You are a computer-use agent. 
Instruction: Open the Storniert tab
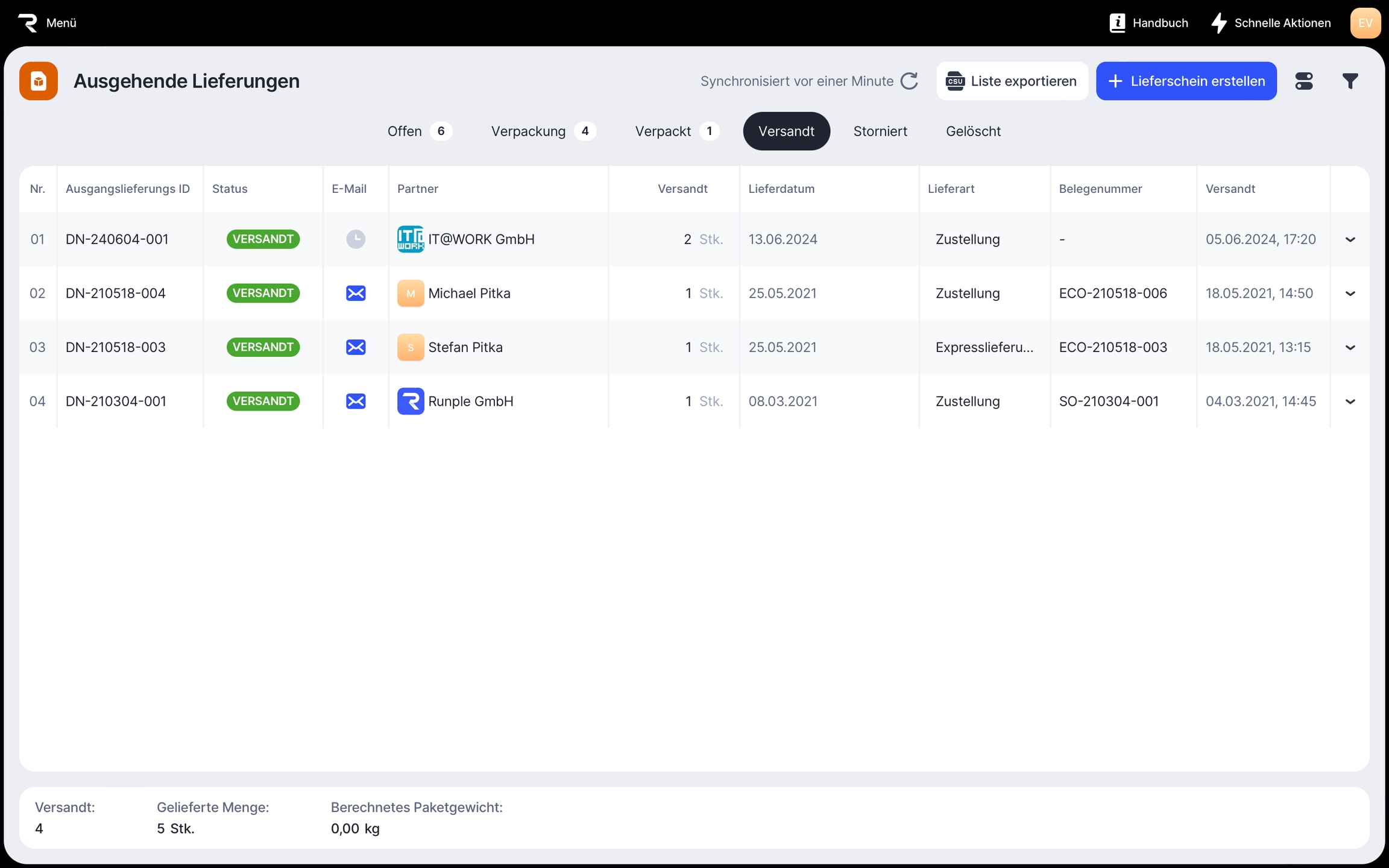(880, 131)
